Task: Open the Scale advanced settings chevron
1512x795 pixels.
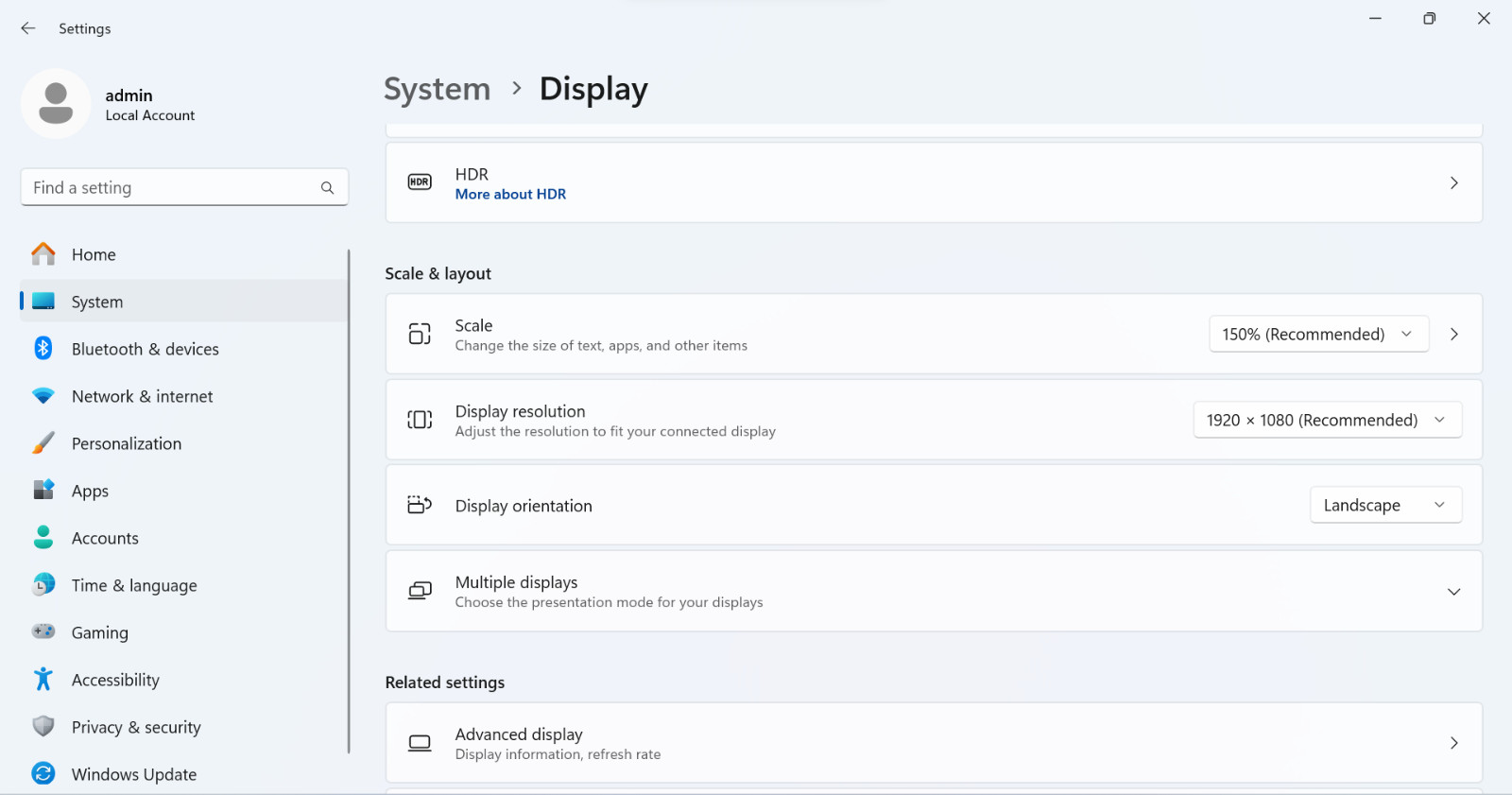Action: point(1454,334)
